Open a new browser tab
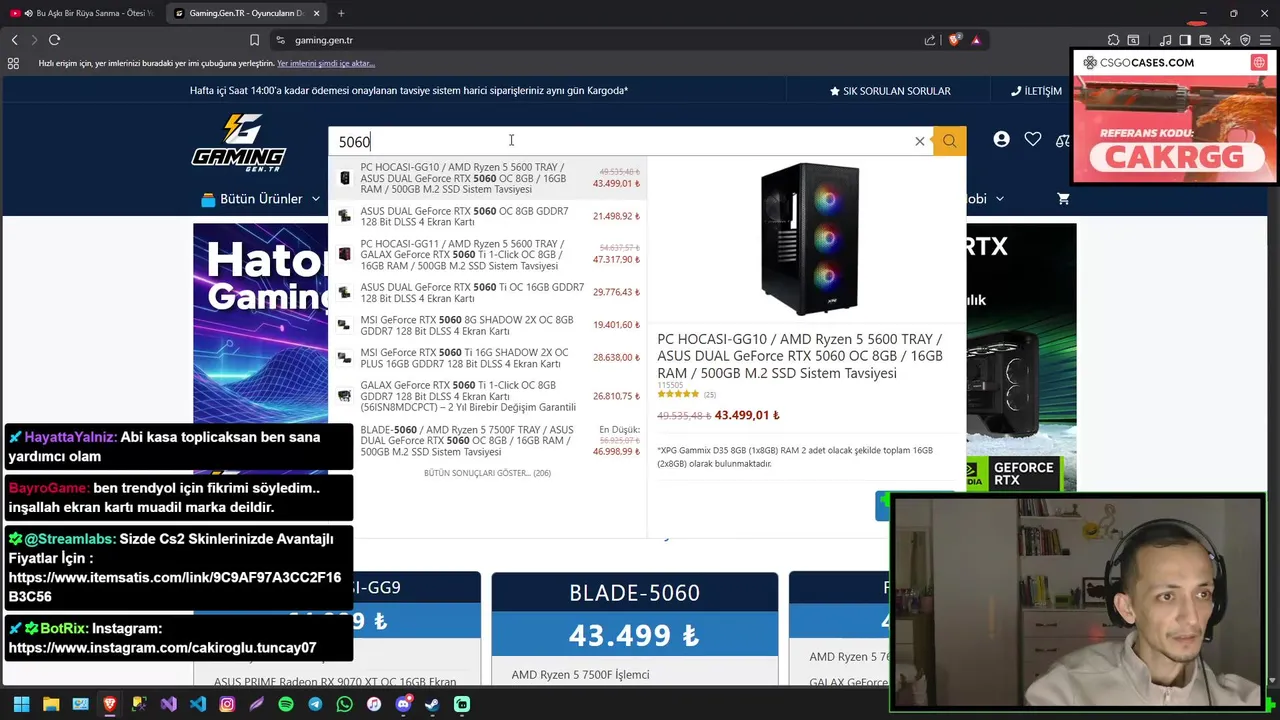Viewport: 1280px width, 720px height. tap(341, 13)
